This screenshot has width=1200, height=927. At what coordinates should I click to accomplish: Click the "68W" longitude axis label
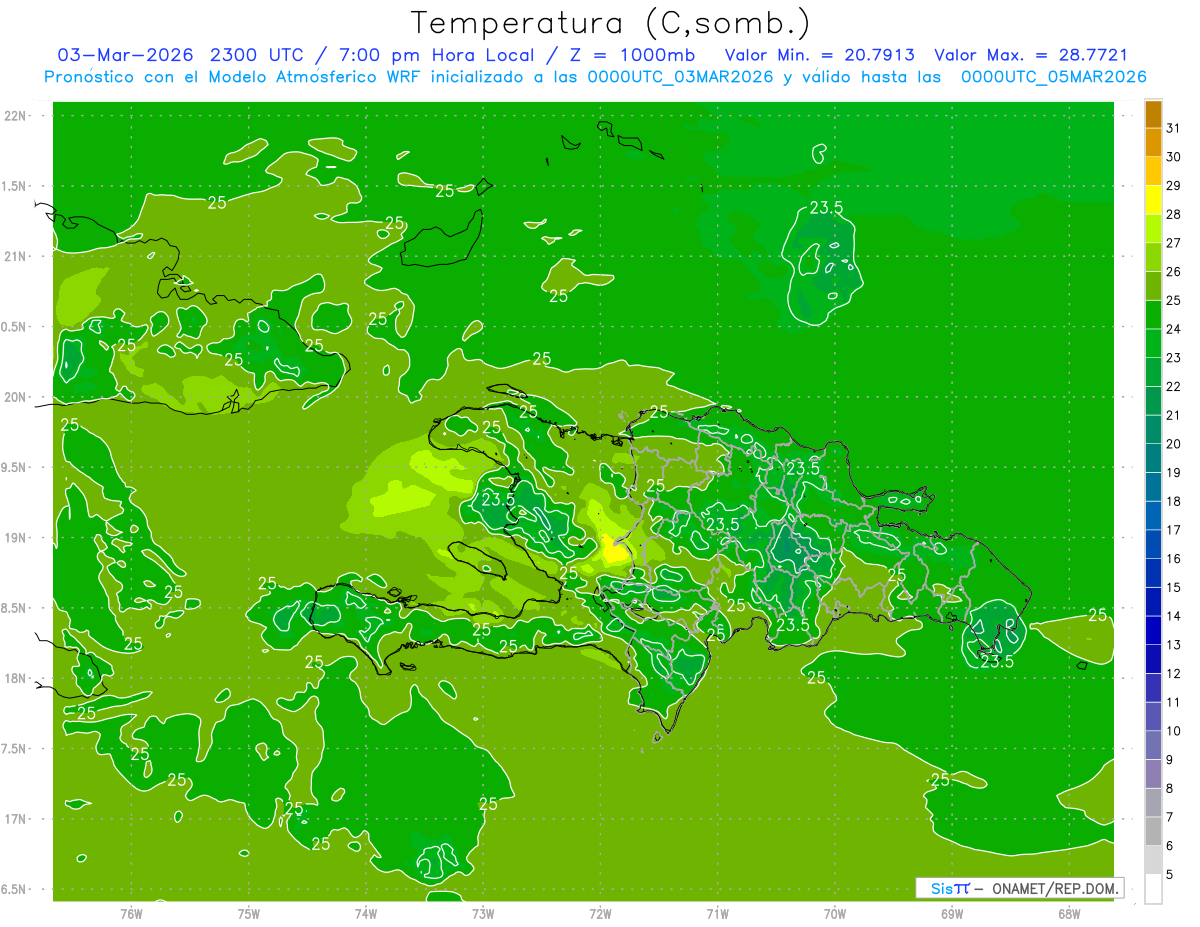click(x=1069, y=913)
